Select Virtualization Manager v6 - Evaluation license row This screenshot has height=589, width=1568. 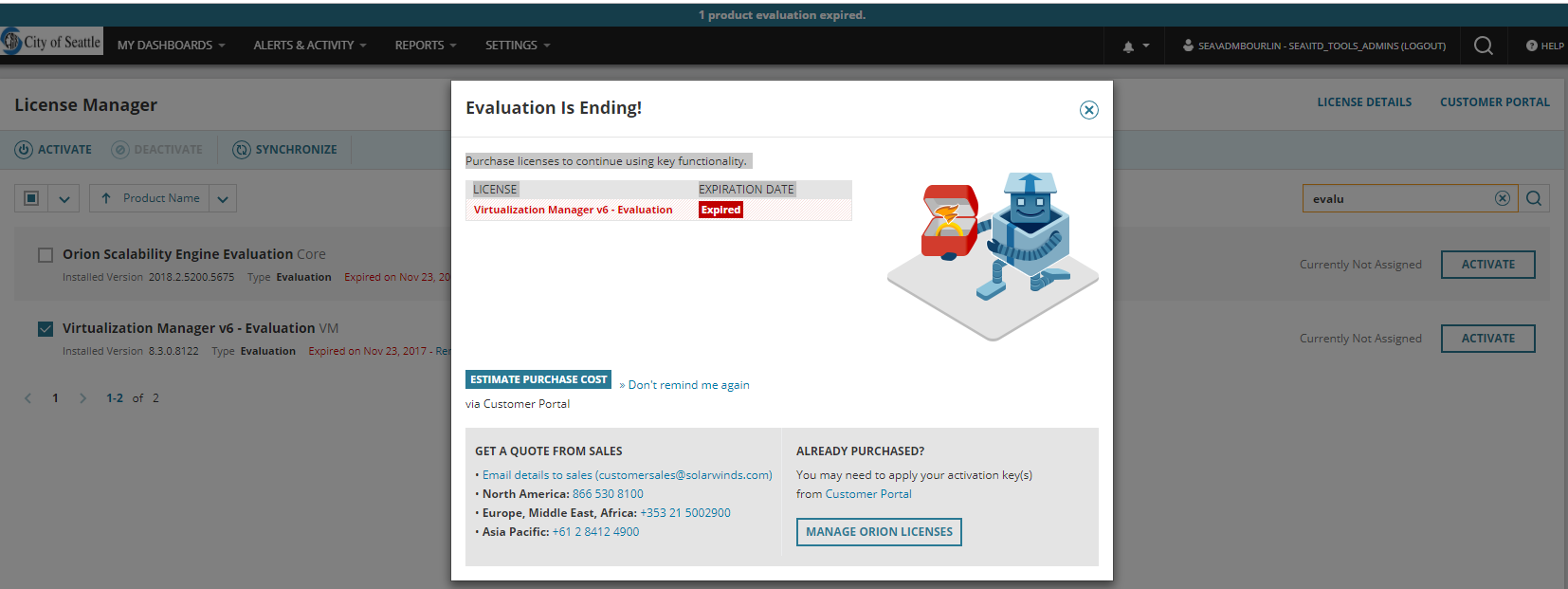(x=659, y=211)
